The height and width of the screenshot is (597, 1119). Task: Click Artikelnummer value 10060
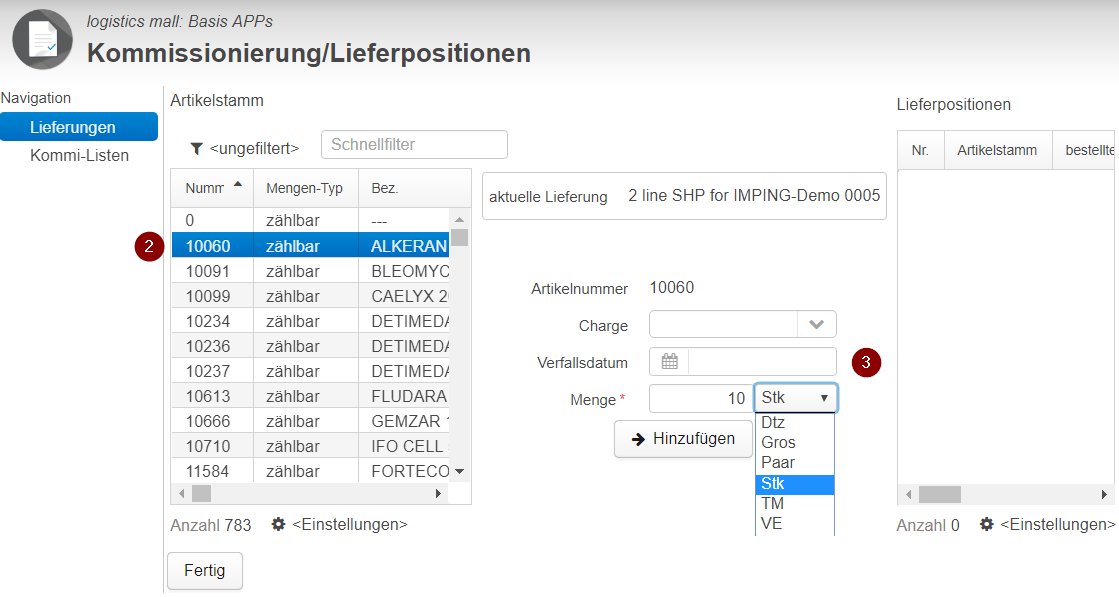(x=672, y=287)
